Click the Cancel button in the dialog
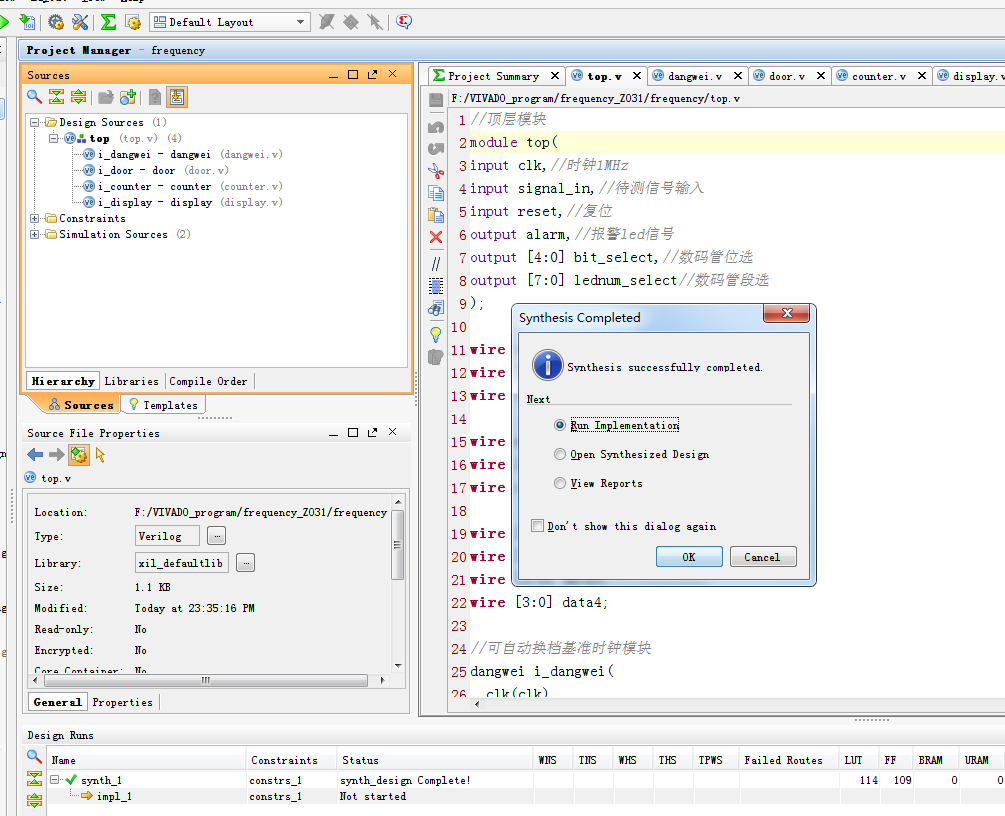 point(762,557)
